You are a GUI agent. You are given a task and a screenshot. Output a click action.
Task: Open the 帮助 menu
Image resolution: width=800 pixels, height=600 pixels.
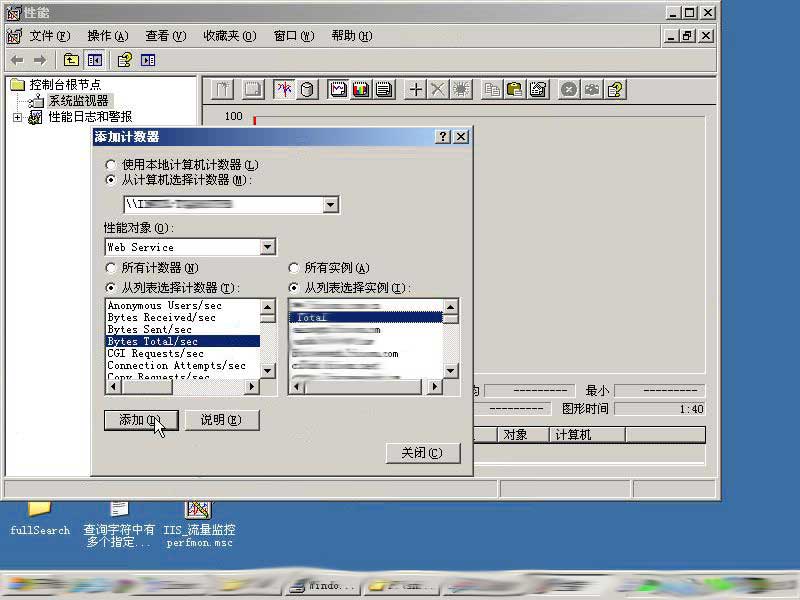coord(352,36)
